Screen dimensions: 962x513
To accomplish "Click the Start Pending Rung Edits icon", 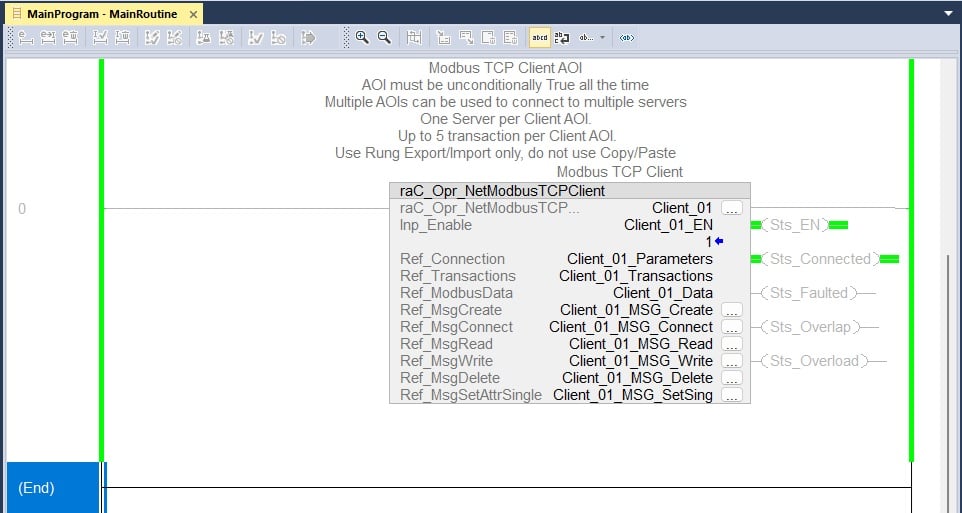I will (25, 38).
